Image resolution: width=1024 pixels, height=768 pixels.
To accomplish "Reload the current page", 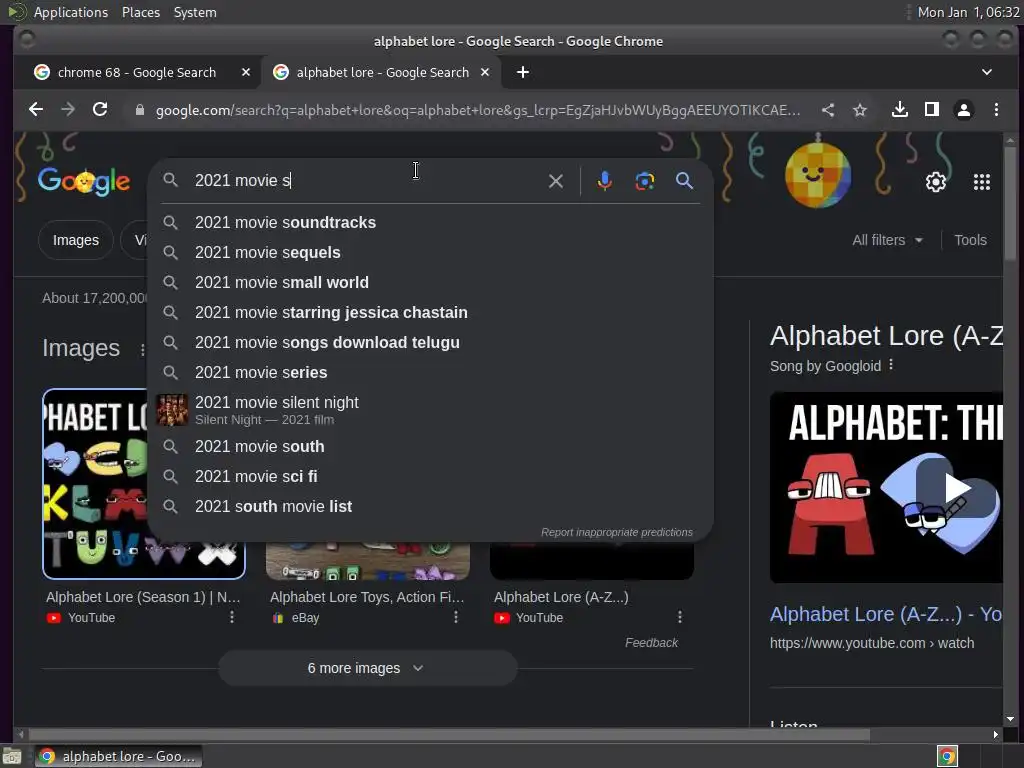I will coord(100,110).
